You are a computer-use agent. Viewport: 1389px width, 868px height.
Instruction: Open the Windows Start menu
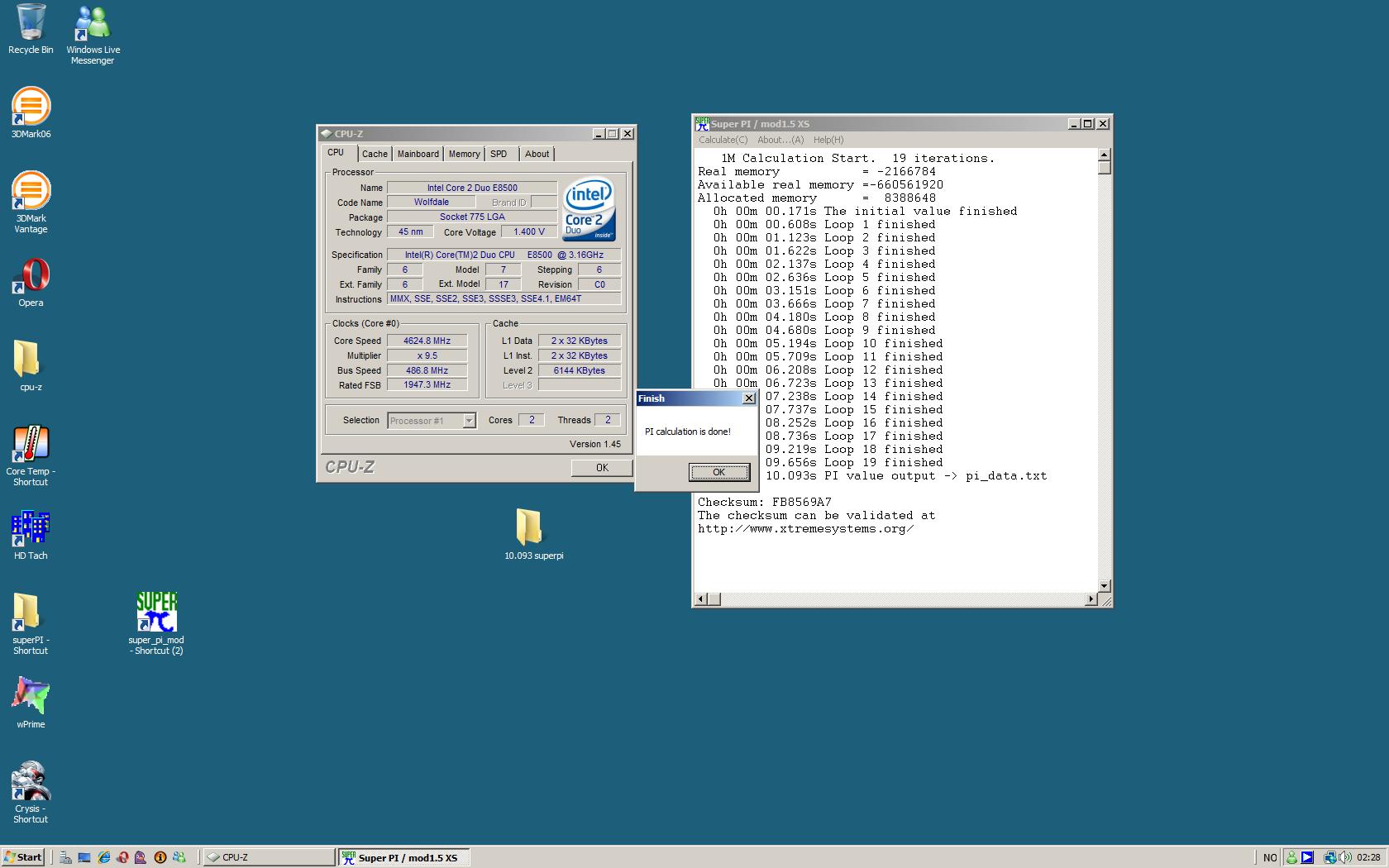coord(23,857)
